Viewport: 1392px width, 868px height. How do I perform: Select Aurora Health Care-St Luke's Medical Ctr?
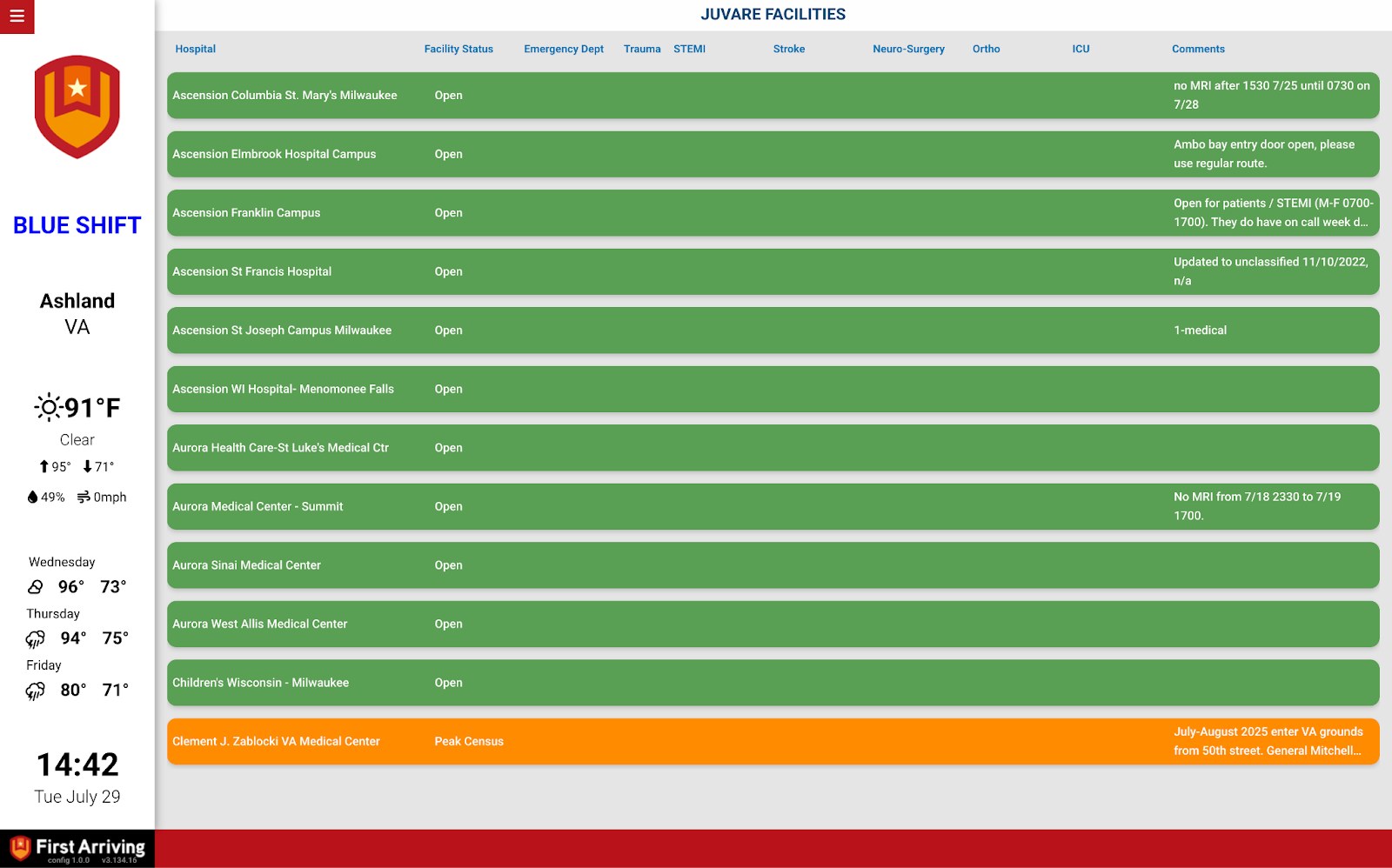[x=773, y=448]
